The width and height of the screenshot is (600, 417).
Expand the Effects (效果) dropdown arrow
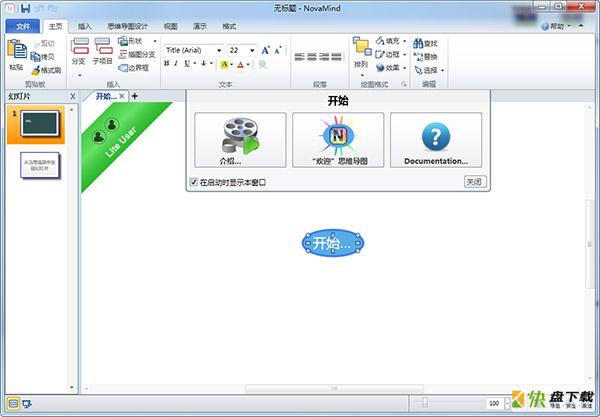[x=404, y=68]
